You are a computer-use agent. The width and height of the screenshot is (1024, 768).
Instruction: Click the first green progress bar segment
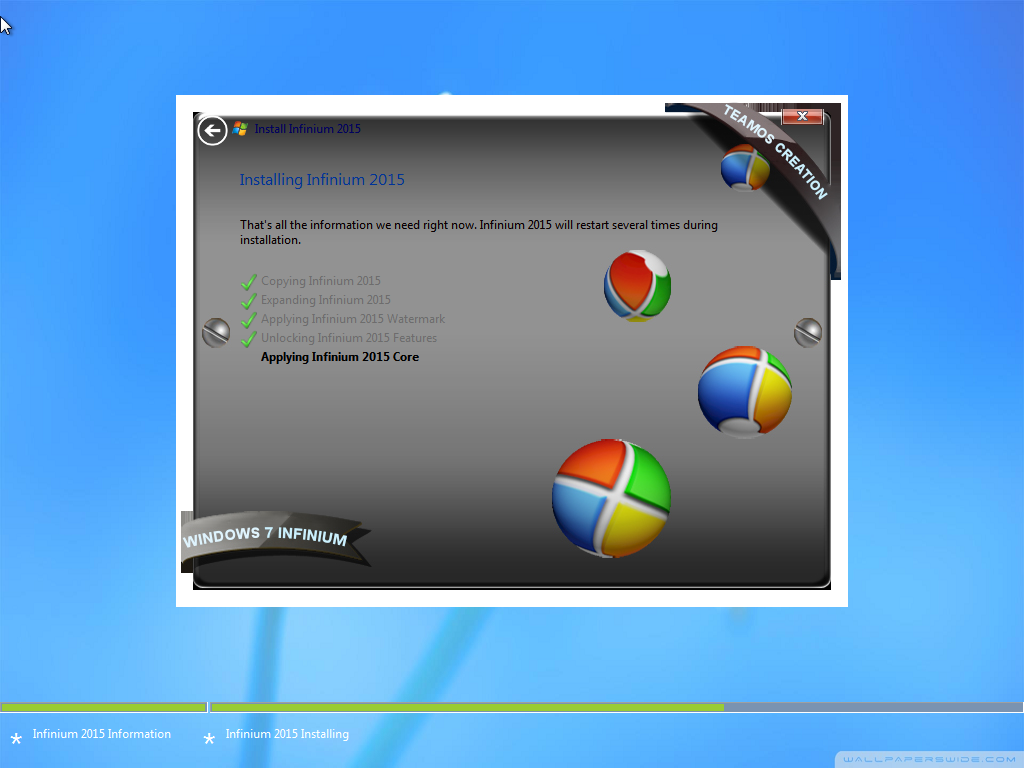[103, 707]
